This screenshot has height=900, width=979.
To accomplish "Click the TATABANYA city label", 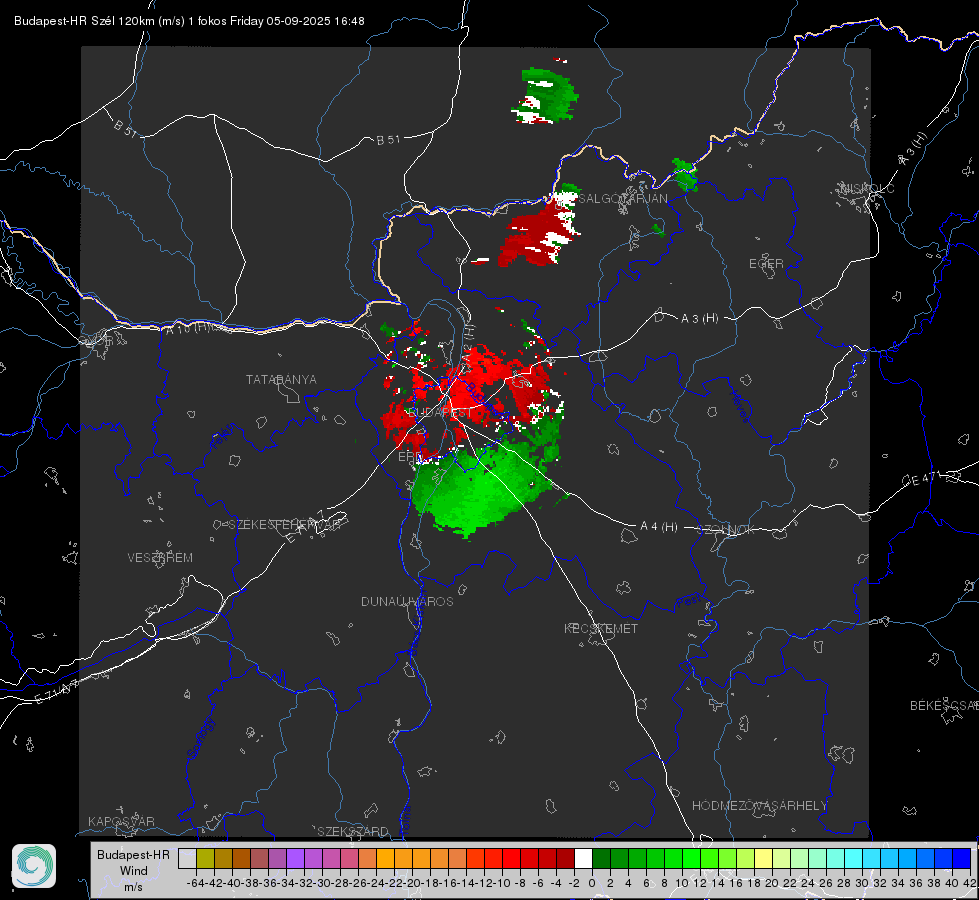I will pos(281,380).
